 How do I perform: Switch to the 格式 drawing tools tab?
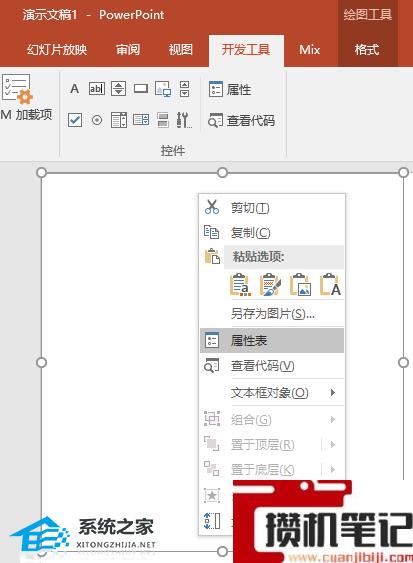(367, 50)
